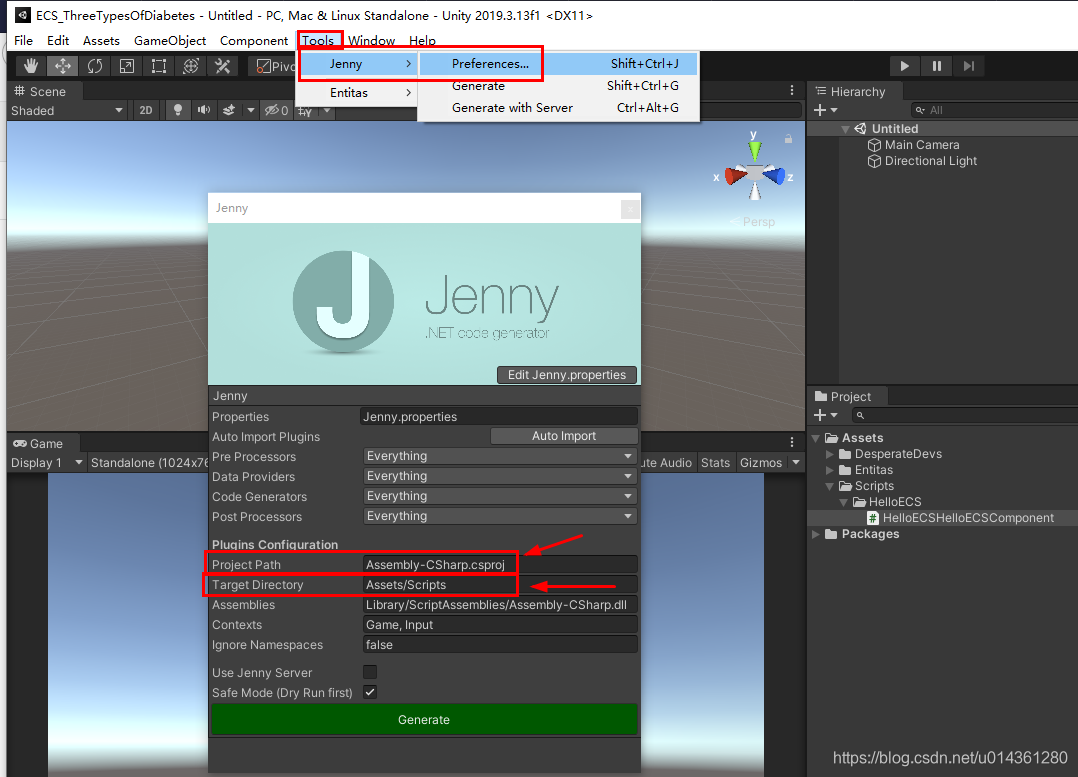
Task: Click Edit Jenny.properties button
Action: [x=566, y=375]
